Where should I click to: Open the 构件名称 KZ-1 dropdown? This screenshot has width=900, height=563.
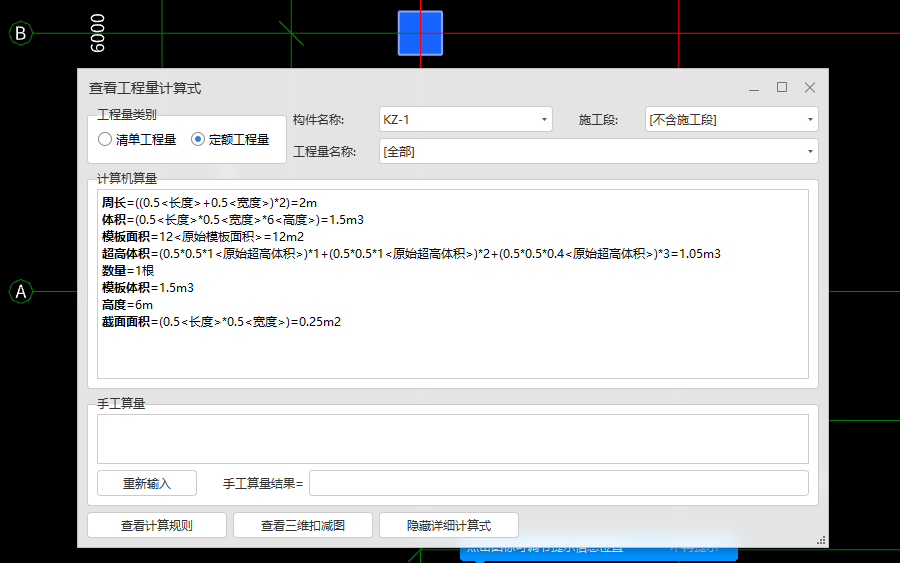pyautogui.click(x=465, y=119)
